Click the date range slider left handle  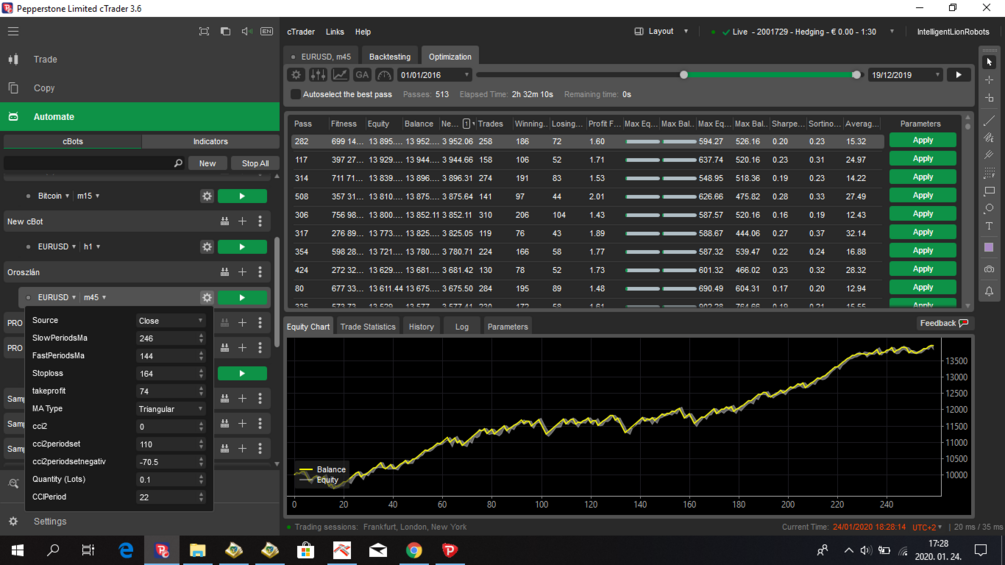coord(684,75)
